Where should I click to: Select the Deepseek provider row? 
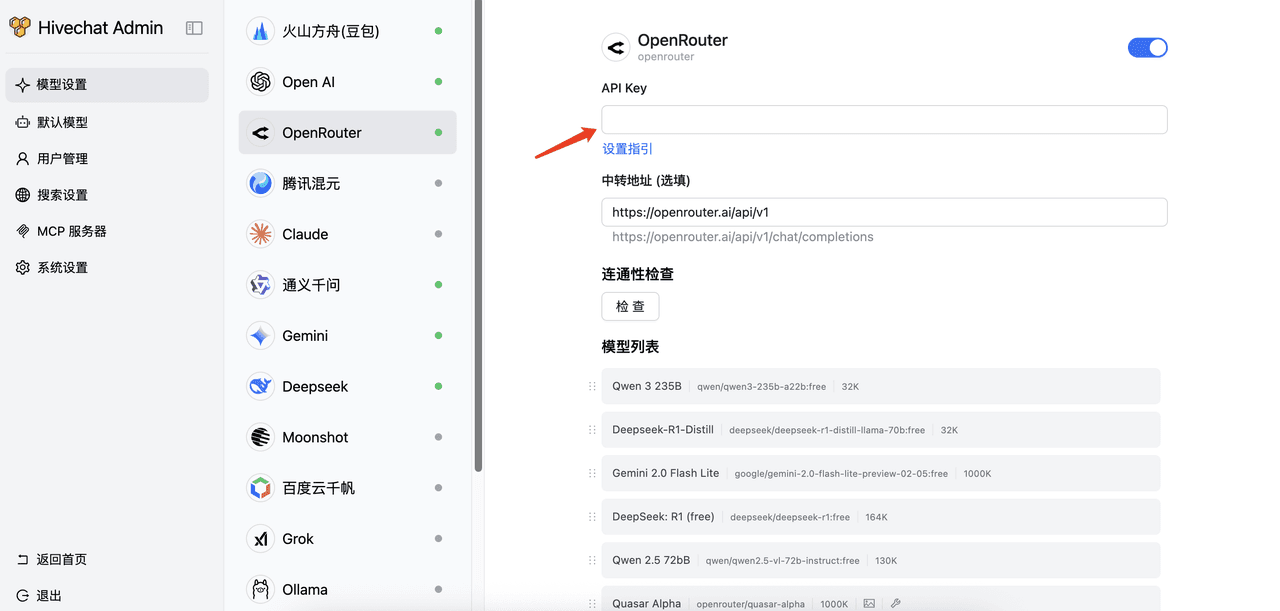coord(347,386)
